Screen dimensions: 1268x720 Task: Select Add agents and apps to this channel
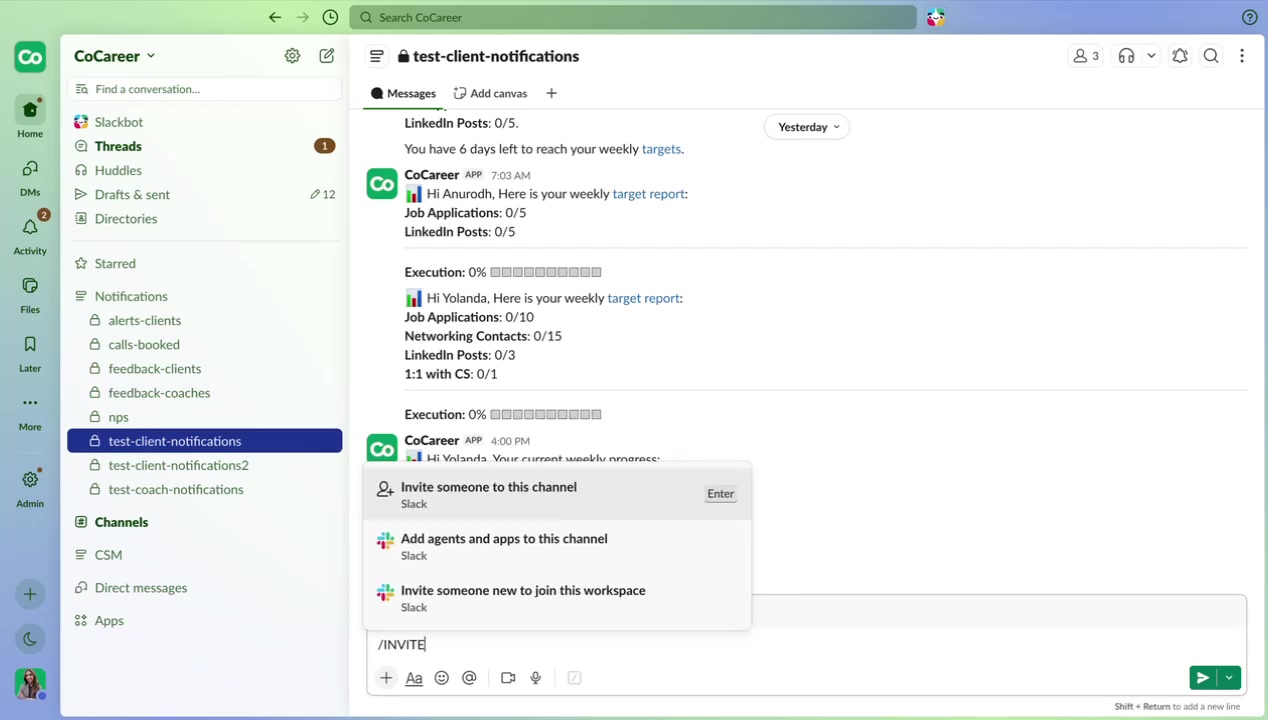tap(557, 546)
